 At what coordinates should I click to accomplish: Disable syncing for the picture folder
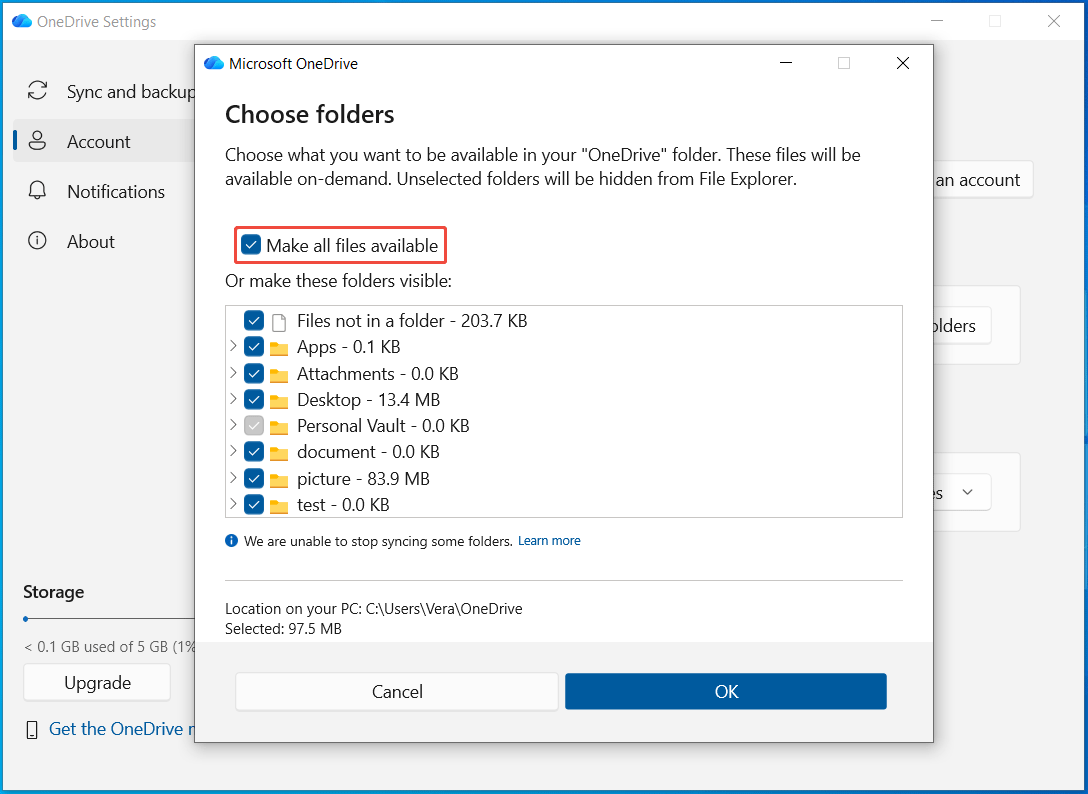(254, 478)
